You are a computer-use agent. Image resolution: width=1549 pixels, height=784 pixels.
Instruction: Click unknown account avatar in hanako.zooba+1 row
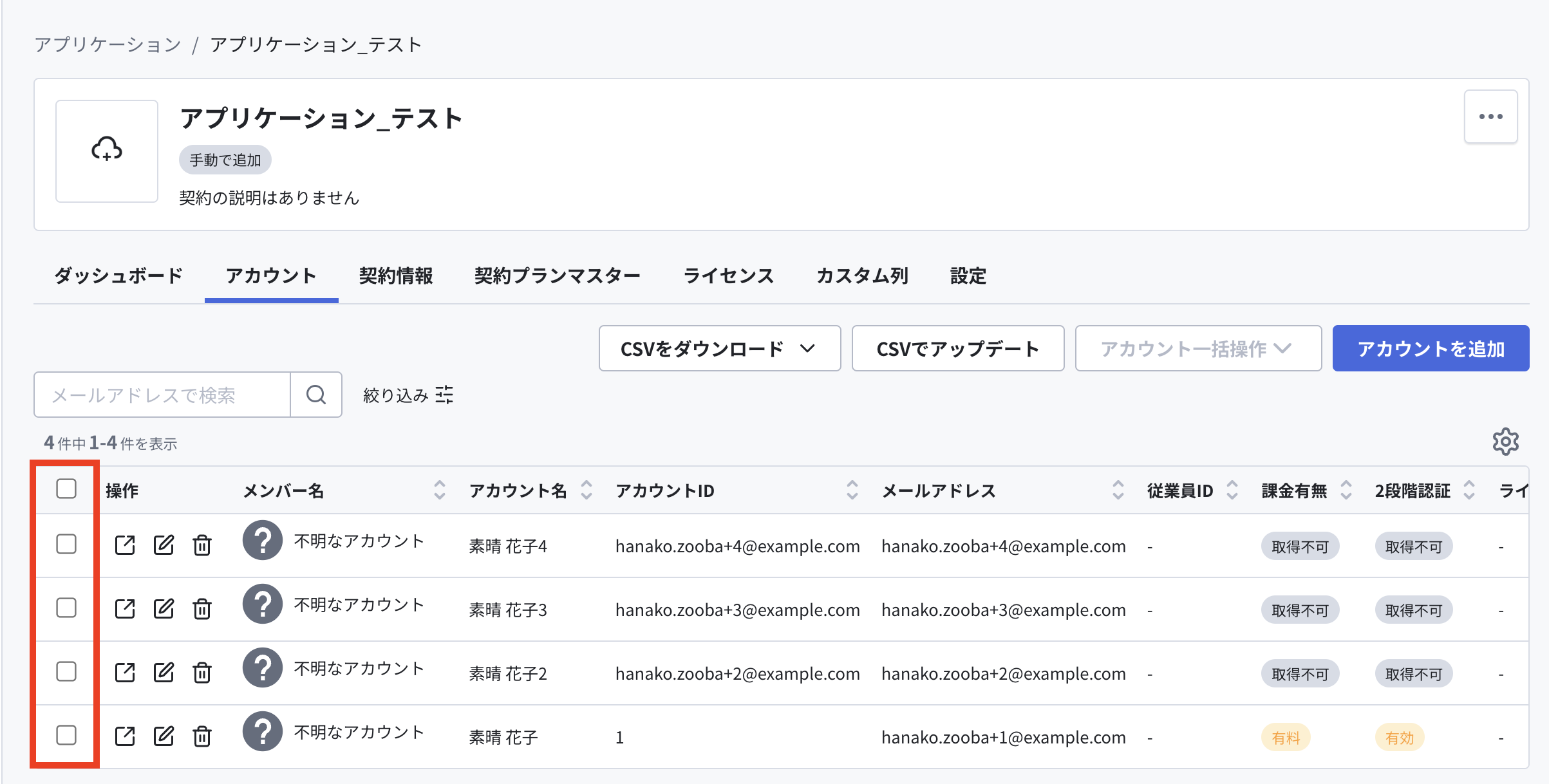(263, 731)
